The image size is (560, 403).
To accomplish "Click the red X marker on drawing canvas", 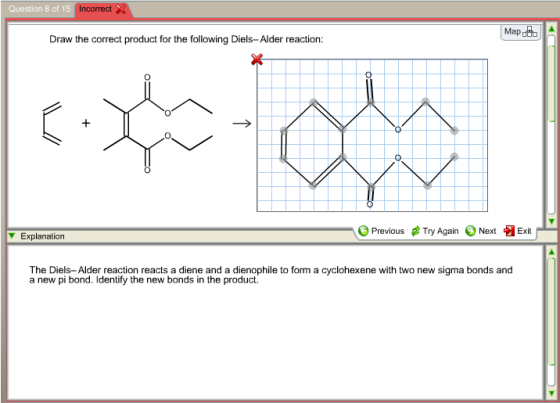I will click(x=256, y=59).
